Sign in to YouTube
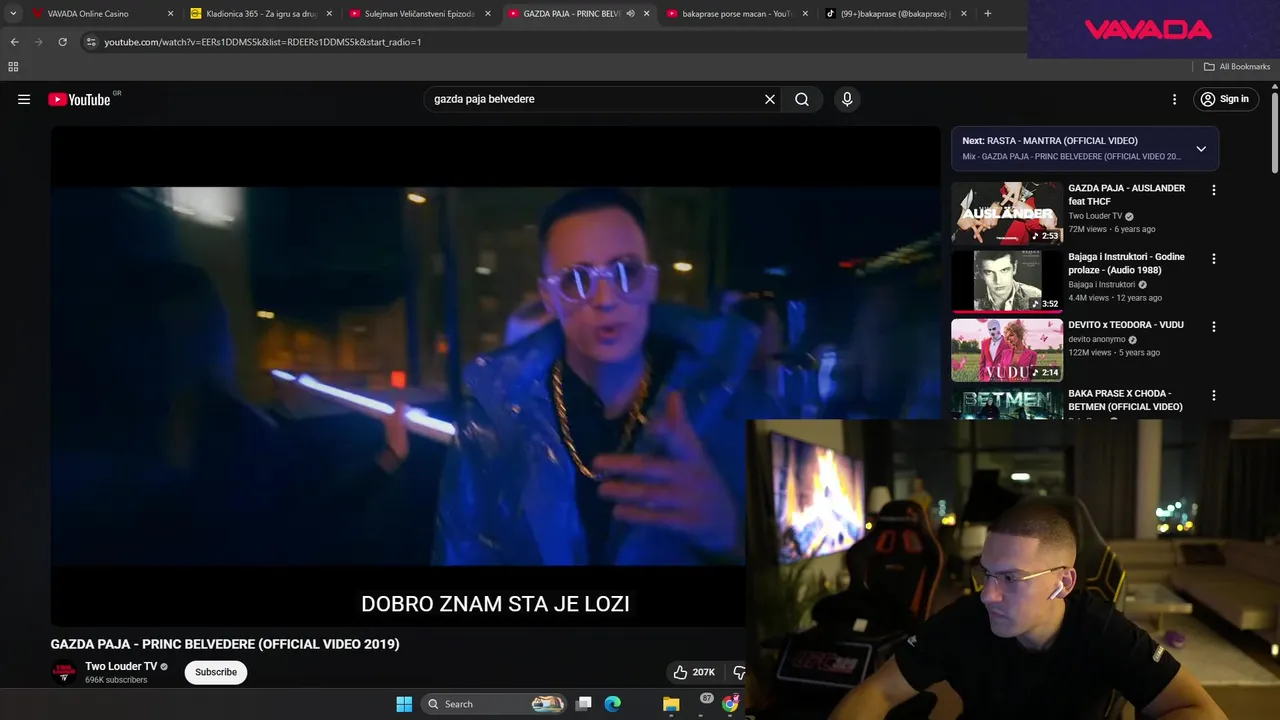The image size is (1280, 720). coord(1225,99)
